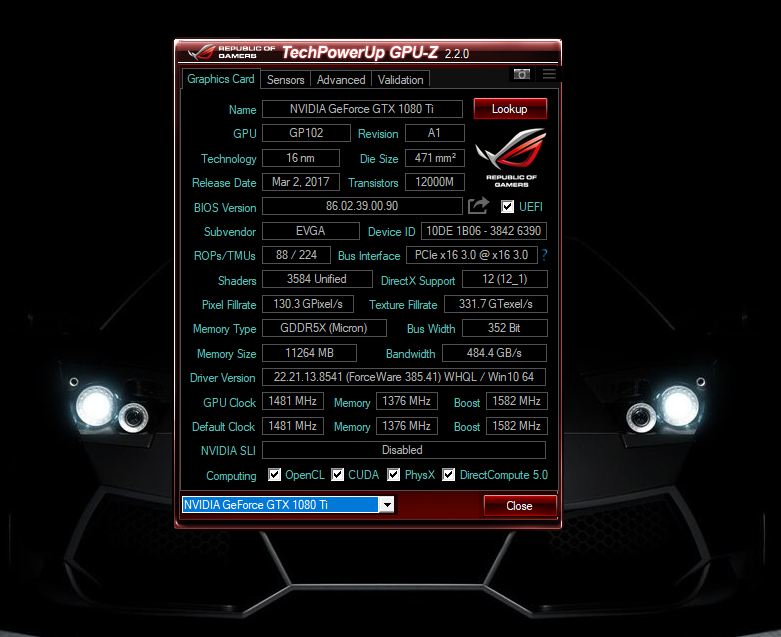Open the Advanced tab
Viewport: 781px width, 637px height.
coord(341,80)
